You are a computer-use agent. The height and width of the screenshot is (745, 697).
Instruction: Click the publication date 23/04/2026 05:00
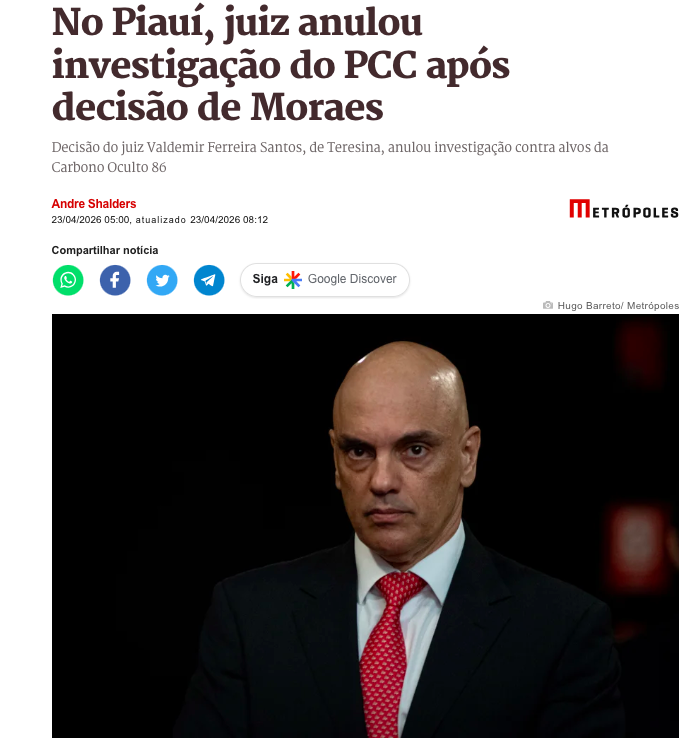coord(90,220)
